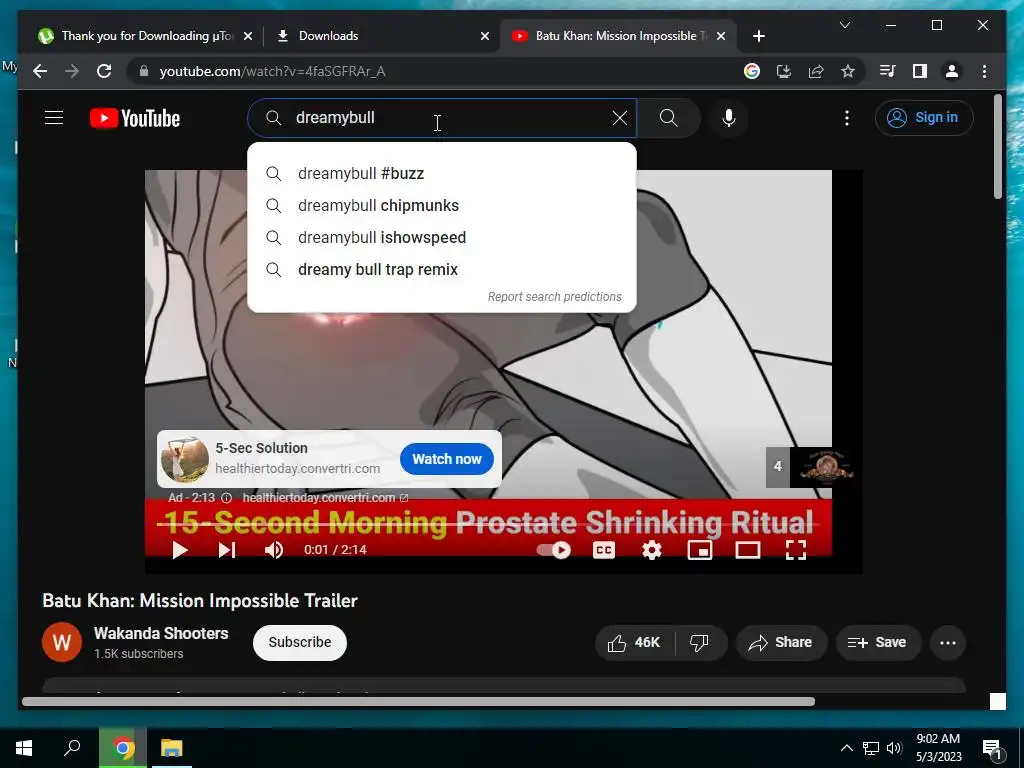Install app icon in address bar
Image resolution: width=1024 pixels, height=768 pixels.
pyautogui.click(x=784, y=71)
